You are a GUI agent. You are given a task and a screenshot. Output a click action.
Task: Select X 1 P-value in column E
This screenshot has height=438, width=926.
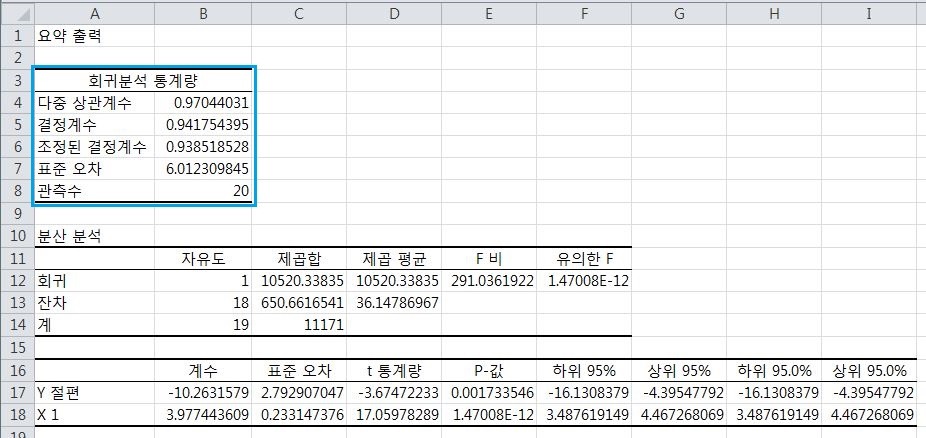point(488,414)
